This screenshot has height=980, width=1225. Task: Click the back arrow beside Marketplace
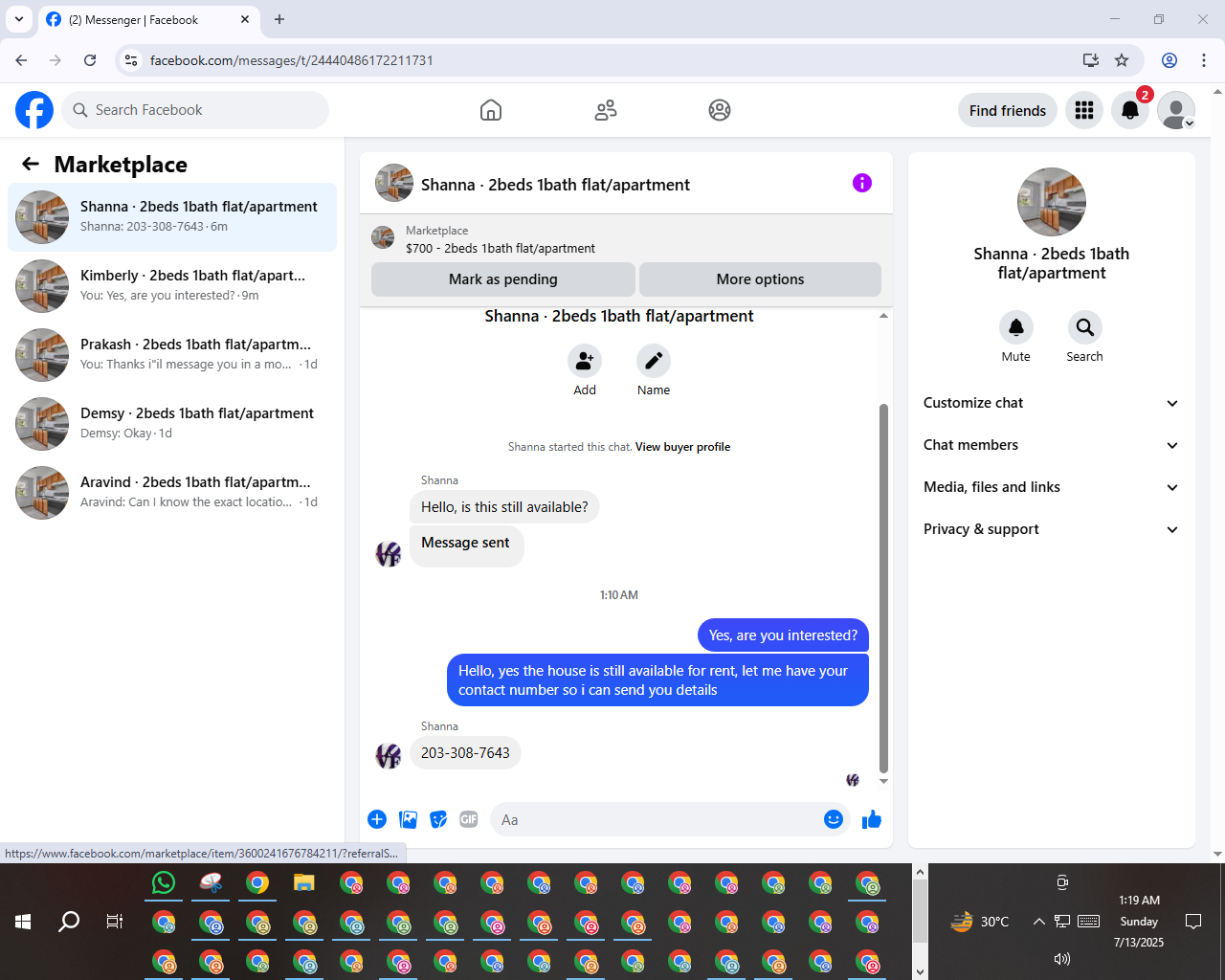pos(31,164)
